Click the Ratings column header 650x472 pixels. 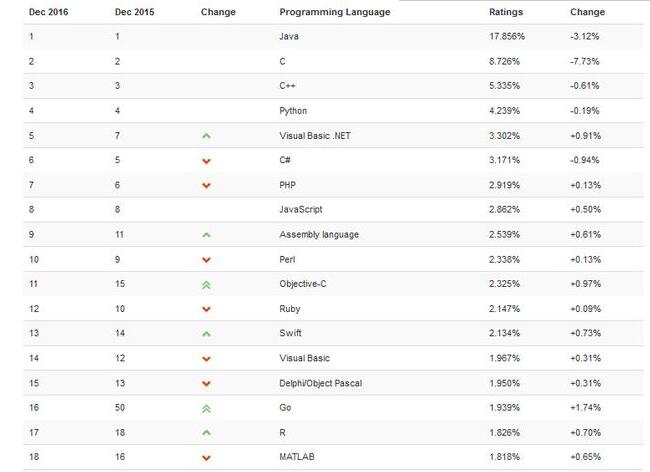pyautogui.click(x=506, y=12)
